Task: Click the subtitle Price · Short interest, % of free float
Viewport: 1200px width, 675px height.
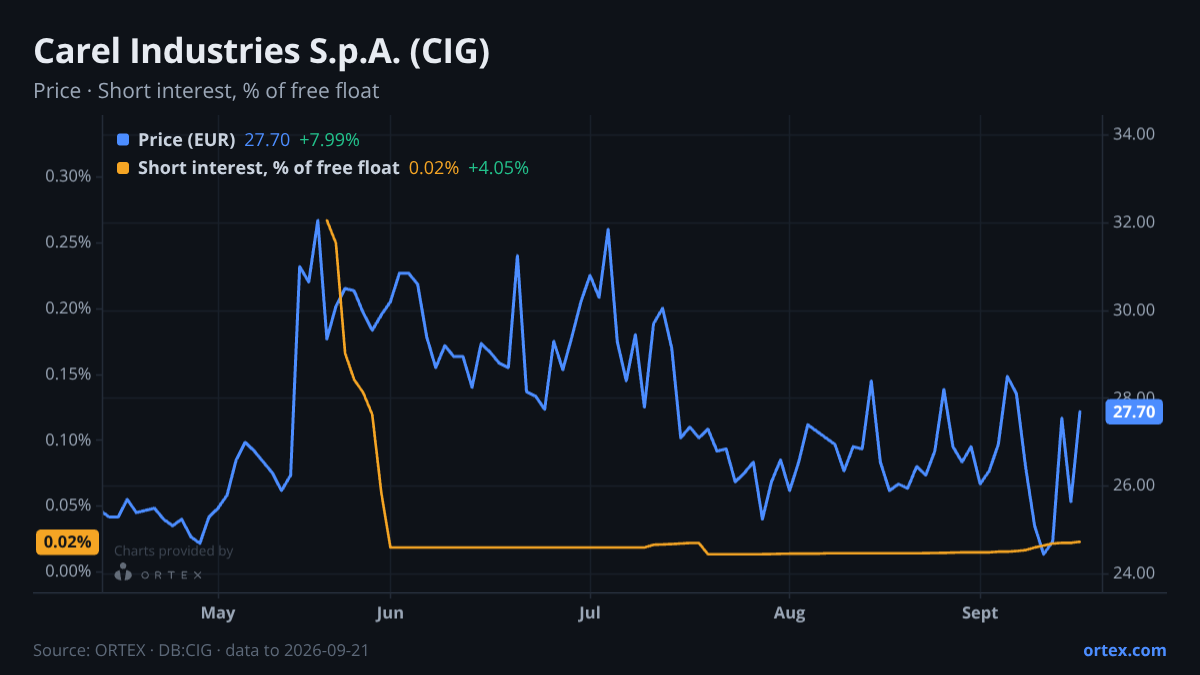Action: tap(206, 91)
